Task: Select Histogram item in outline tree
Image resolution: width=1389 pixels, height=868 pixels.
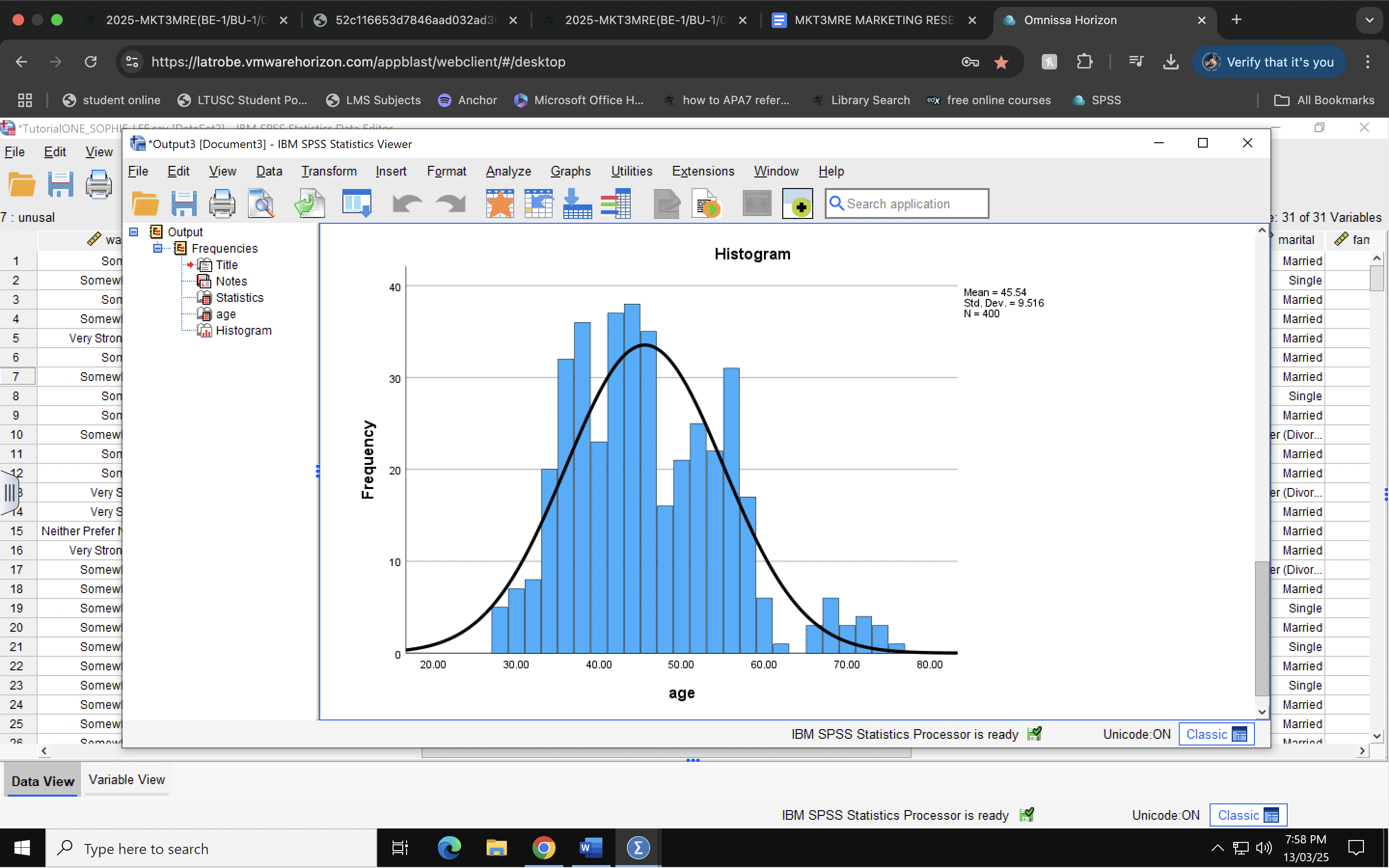Action: click(244, 331)
